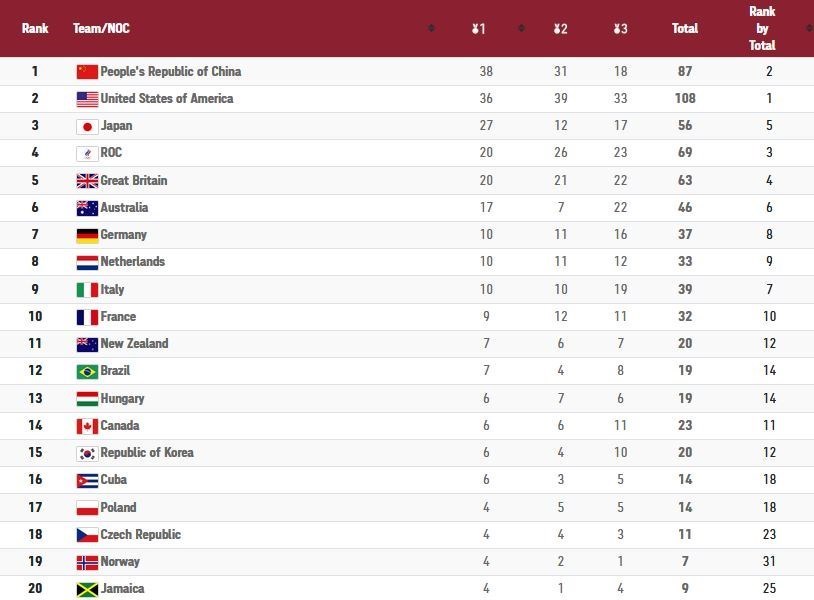Viewport: 814px width, 600px height.
Task: Click the bronze medal column header
Action: [620, 29]
